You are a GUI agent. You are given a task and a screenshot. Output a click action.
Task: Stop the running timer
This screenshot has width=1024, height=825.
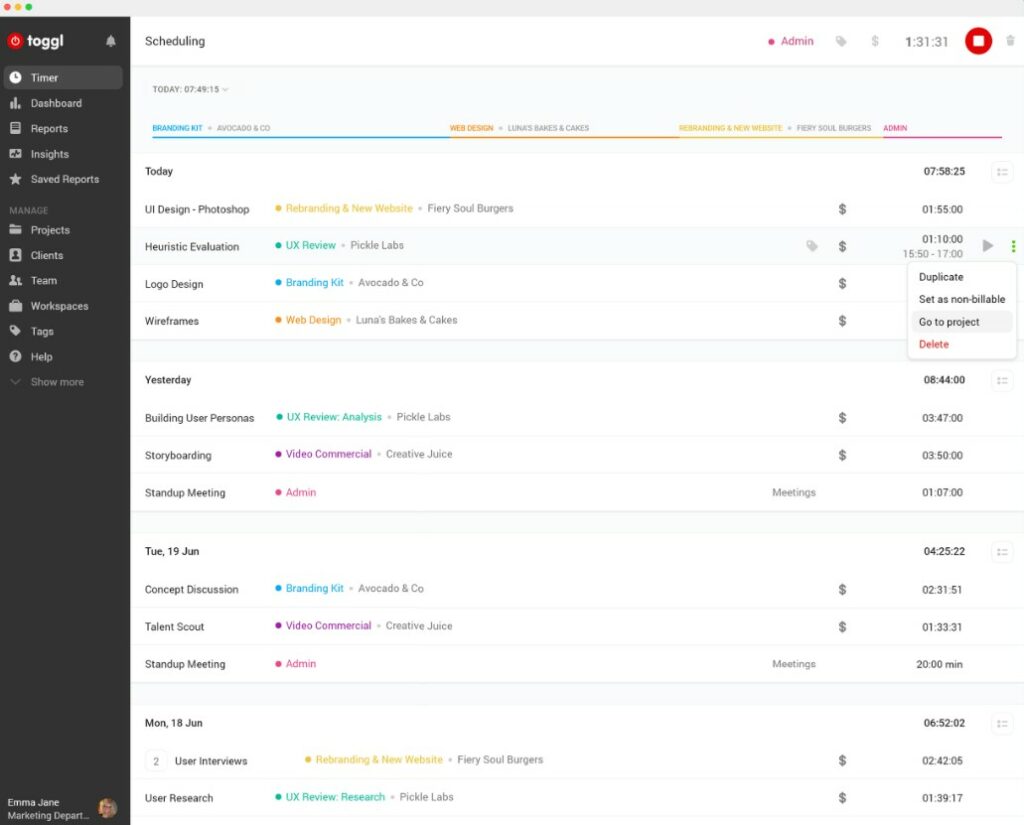click(978, 41)
